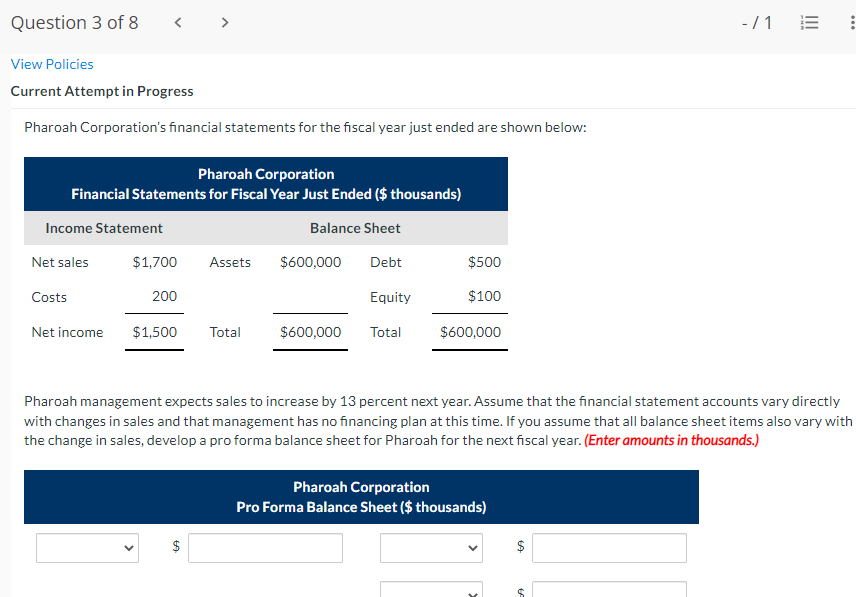The image size is (856, 597).
Task: Go to the previous question arrow
Action: (x=177, y=22)
